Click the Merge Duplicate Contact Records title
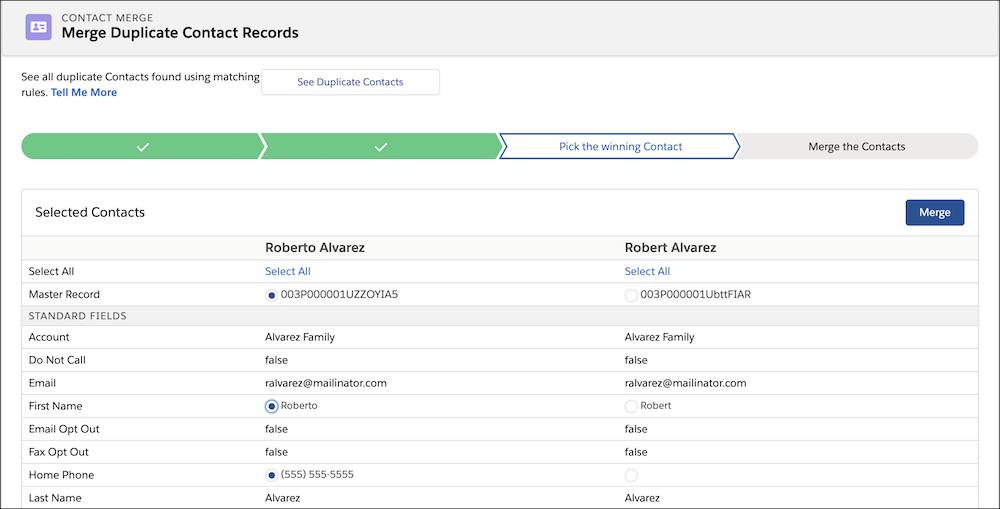The image size is (1000, 509). [x=180, y=33]
